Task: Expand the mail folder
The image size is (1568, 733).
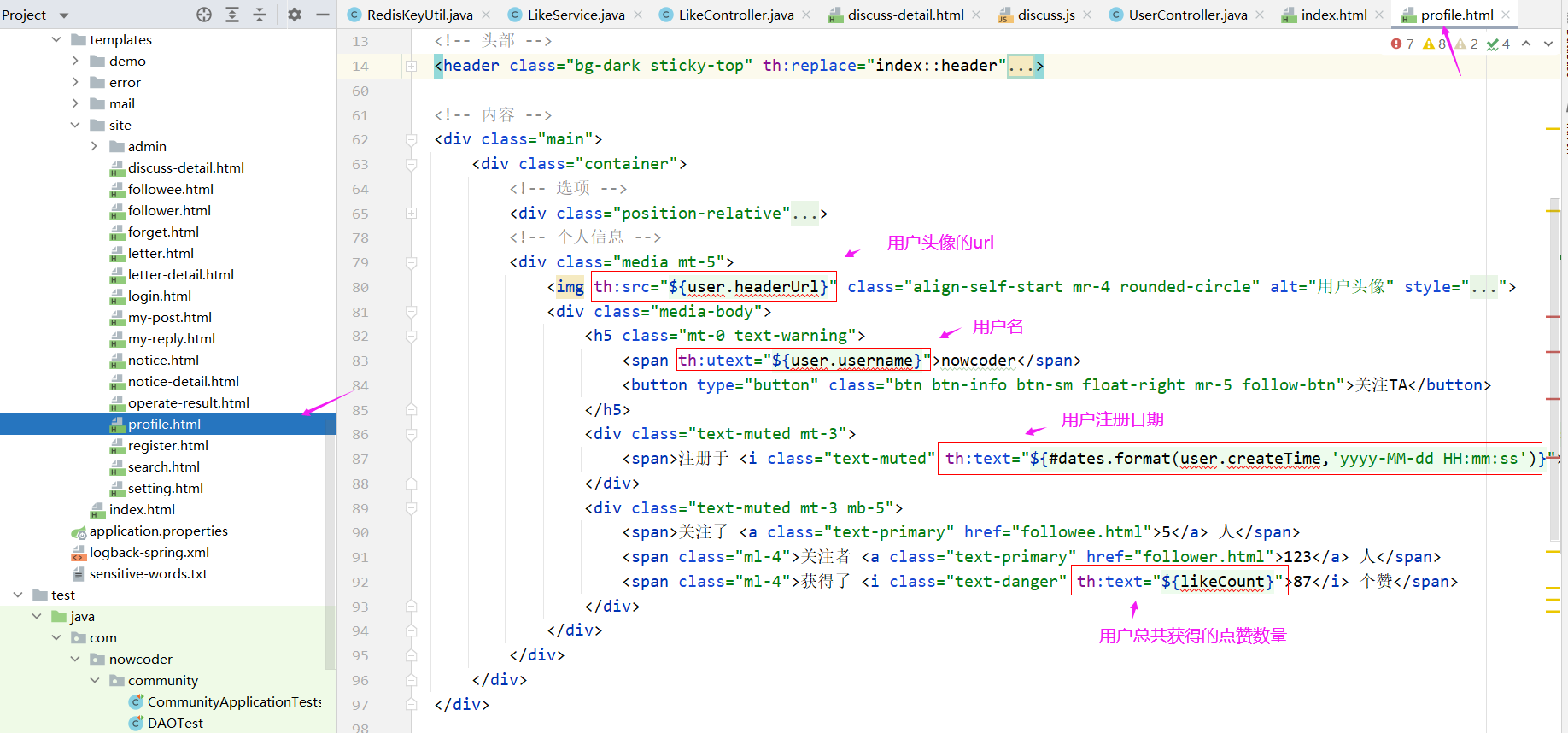Action: click(75, 103)
